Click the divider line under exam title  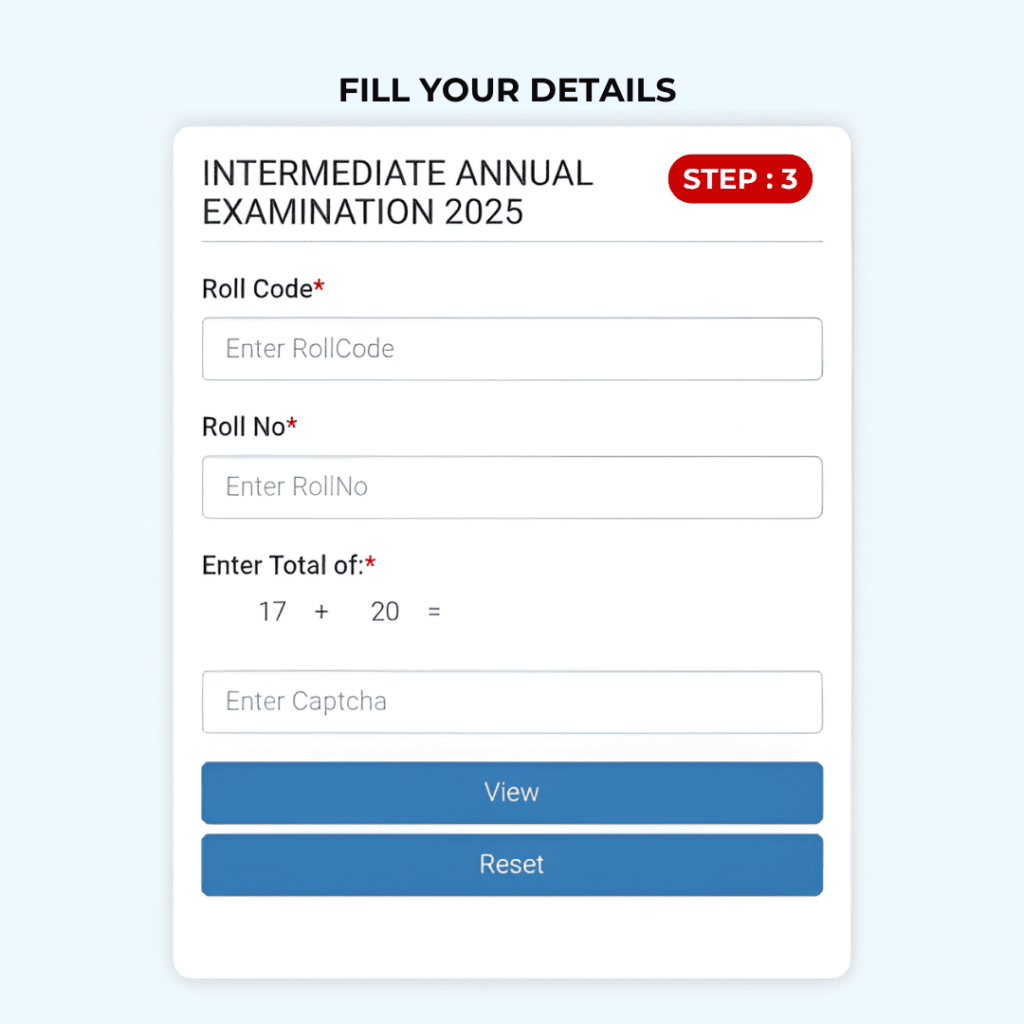[x=512, y=242]
